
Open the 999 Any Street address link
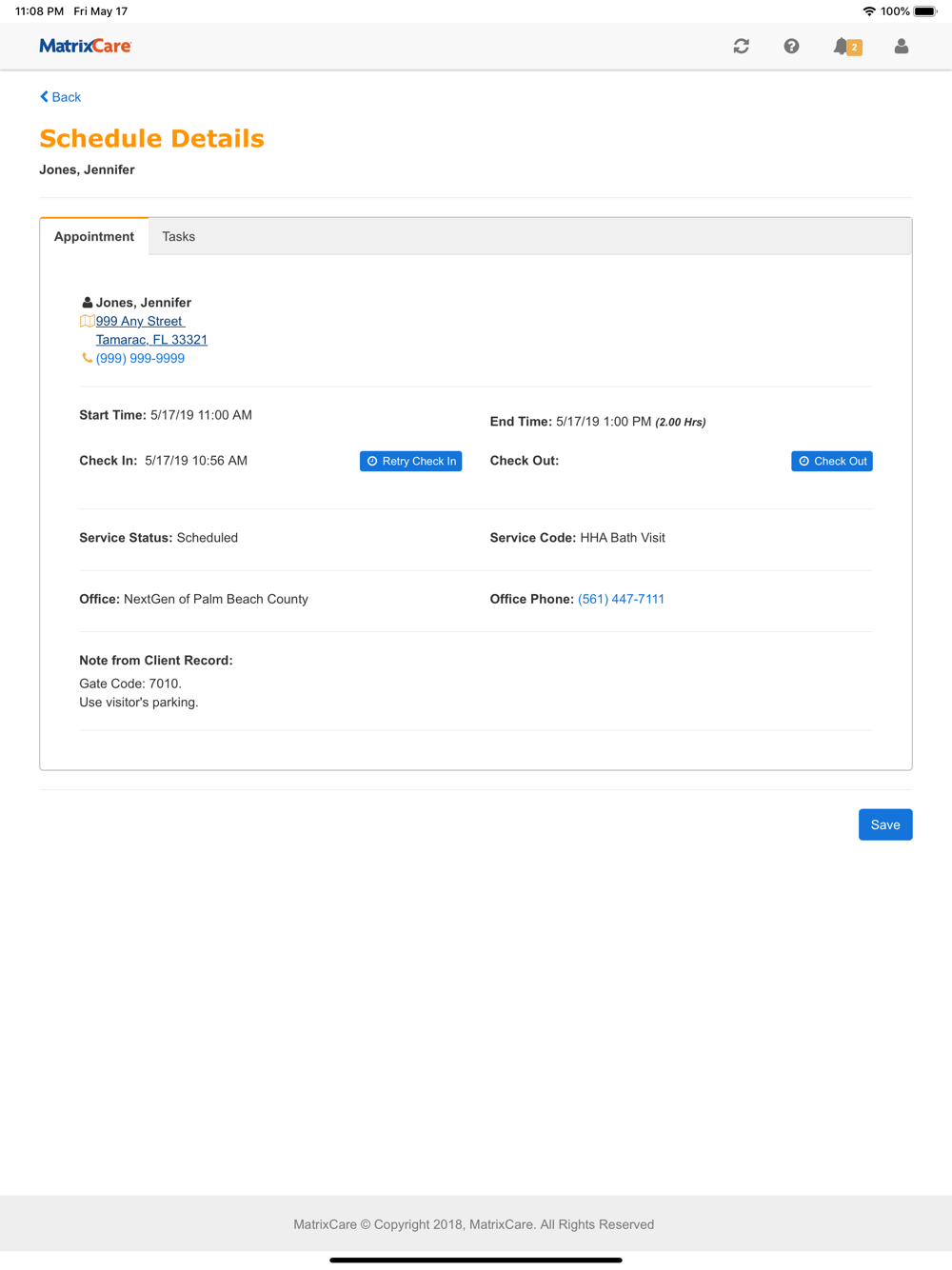coord(140,321)
